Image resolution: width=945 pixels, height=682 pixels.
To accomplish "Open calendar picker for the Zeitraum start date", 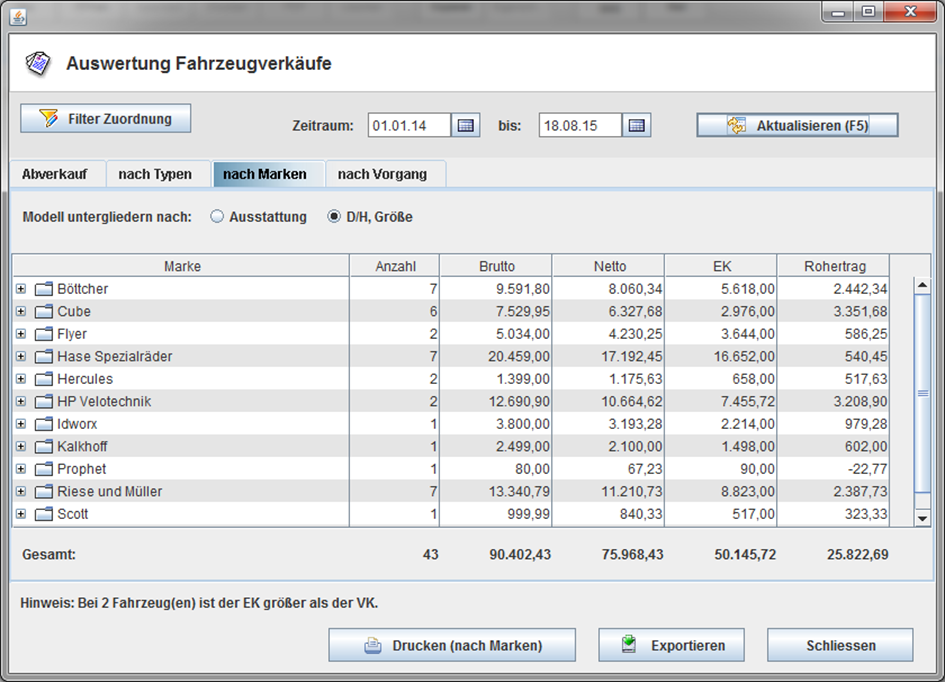I will click(465, 125).
